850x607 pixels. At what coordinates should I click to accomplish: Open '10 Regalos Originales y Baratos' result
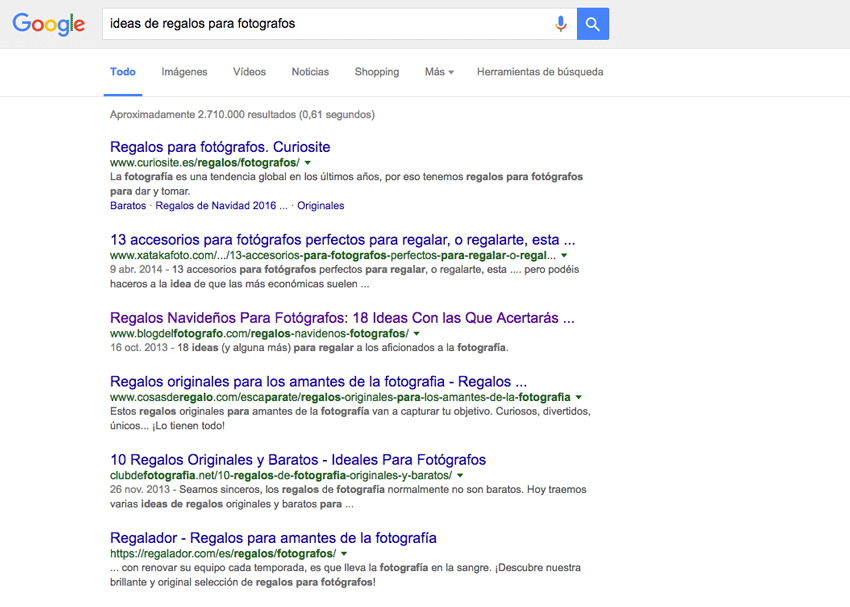pos(298,460)
